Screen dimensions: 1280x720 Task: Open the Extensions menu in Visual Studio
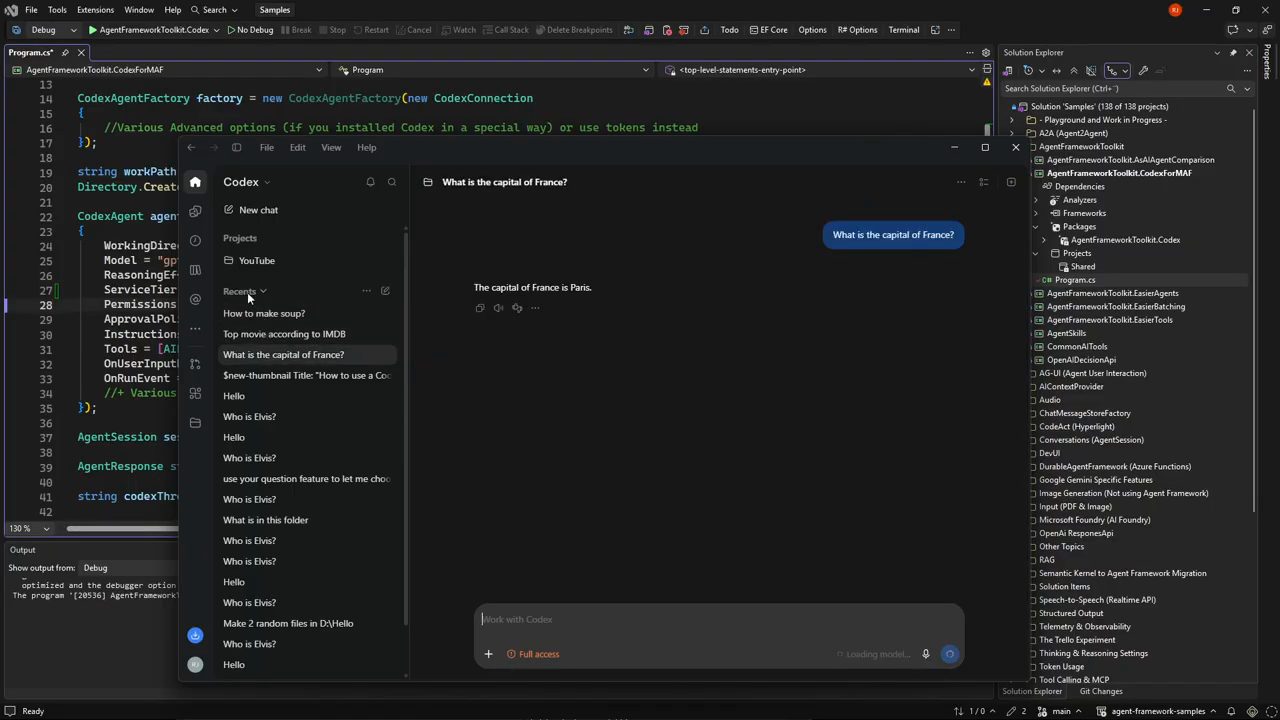tap(95, 10)
